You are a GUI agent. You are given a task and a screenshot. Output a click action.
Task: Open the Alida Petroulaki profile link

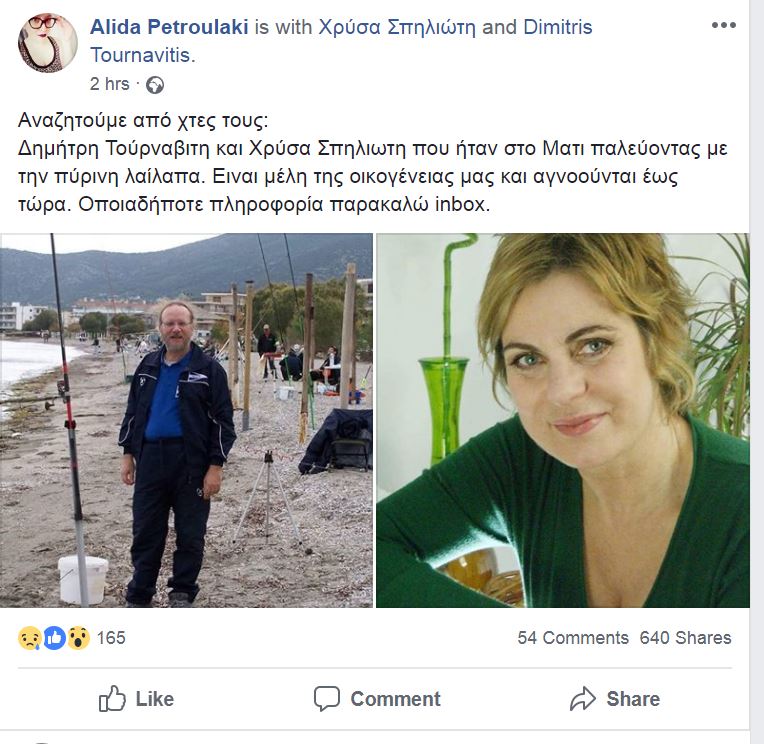click(169, 27)
